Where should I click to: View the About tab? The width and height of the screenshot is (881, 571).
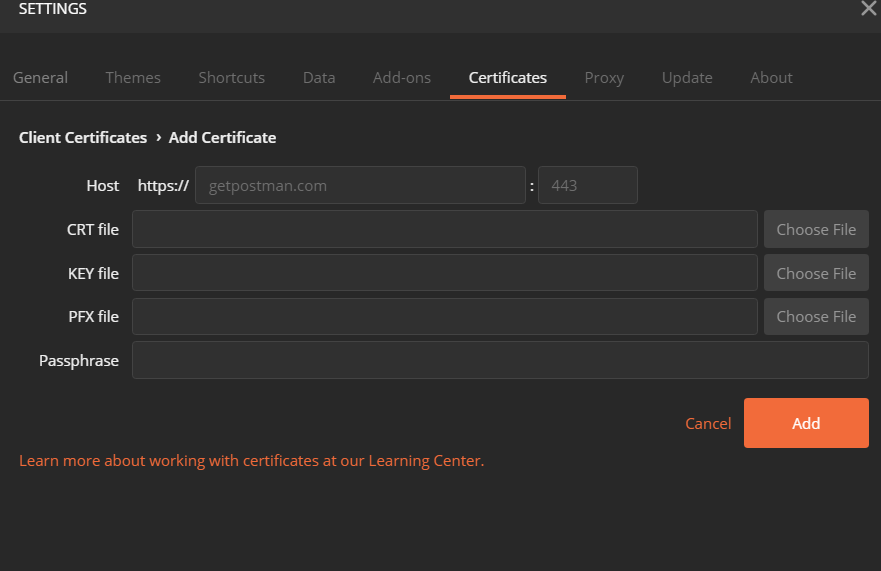click(771, 78)
